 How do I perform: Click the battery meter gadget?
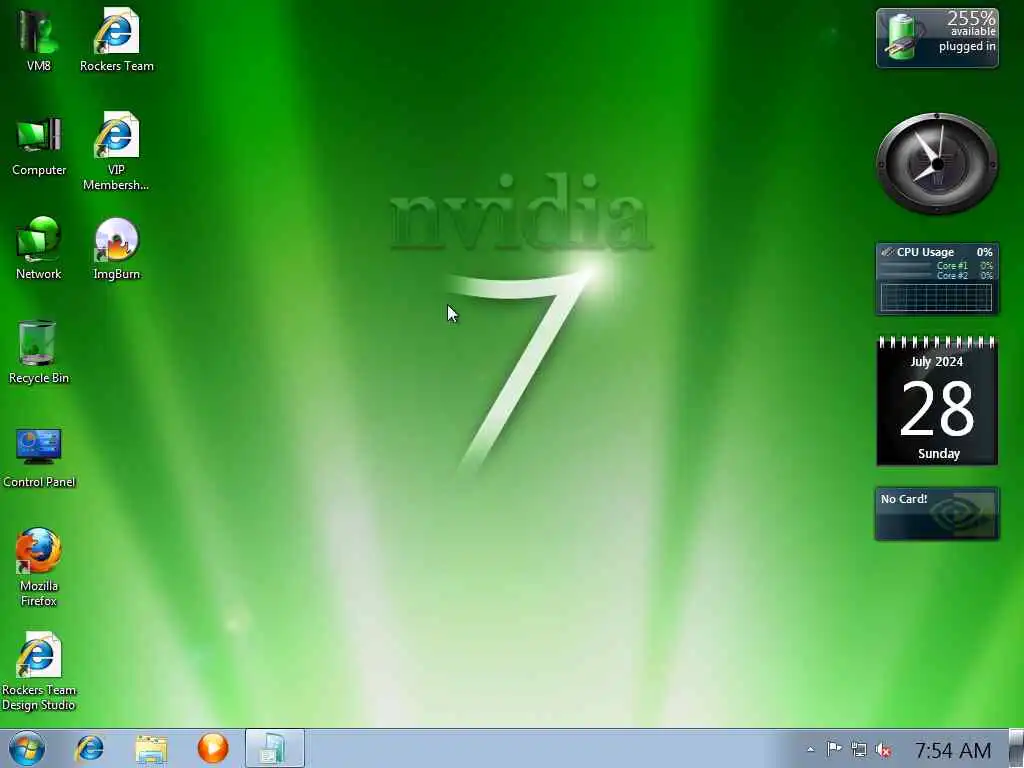tap(937, 38)
